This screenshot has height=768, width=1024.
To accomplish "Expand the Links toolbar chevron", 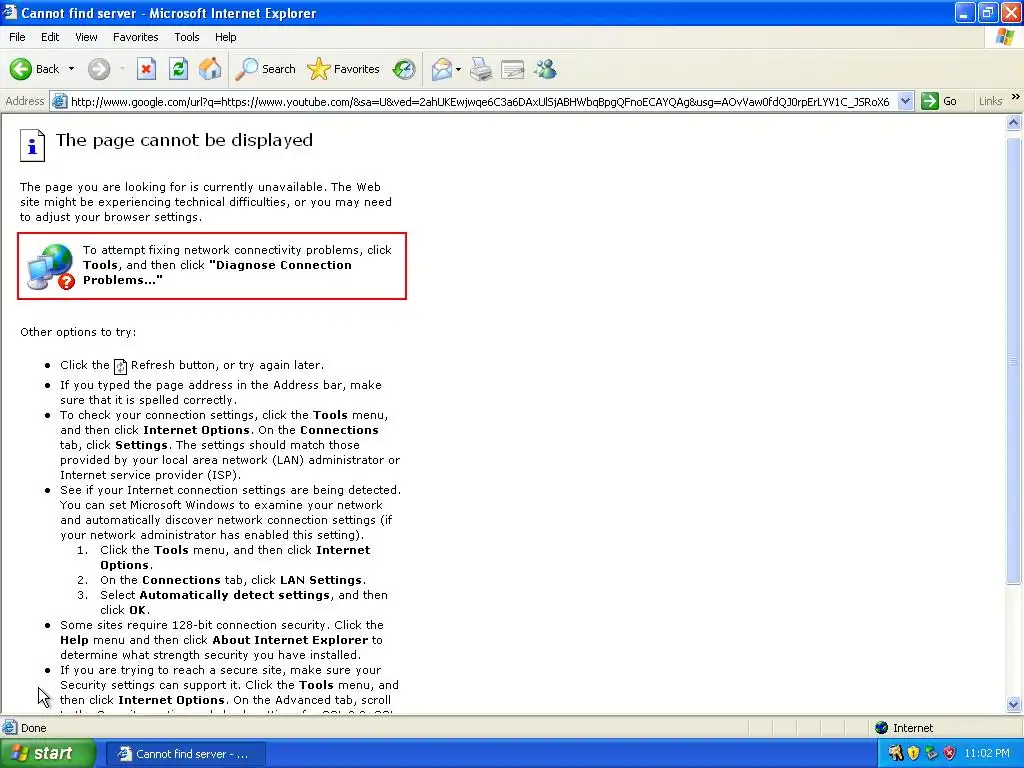I will tap(1016, 97).
